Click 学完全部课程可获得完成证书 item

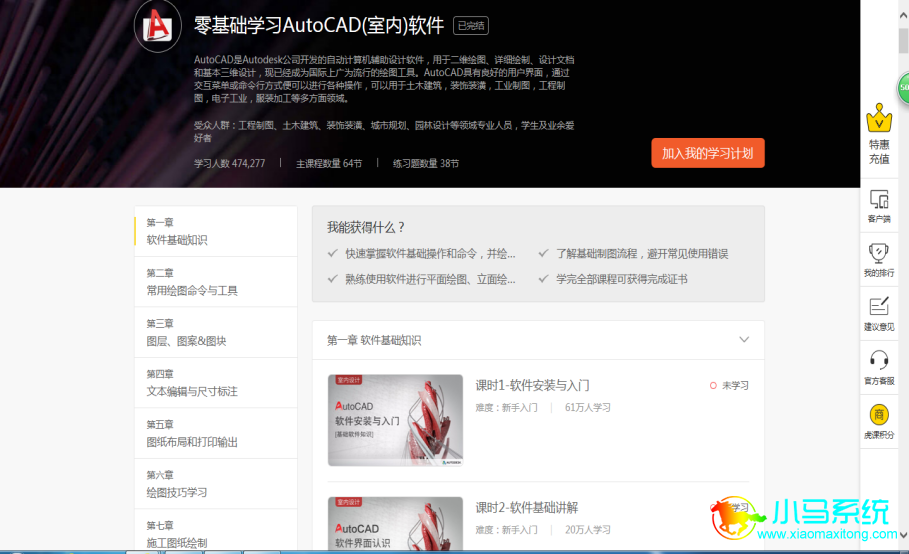tap(621, 279)
